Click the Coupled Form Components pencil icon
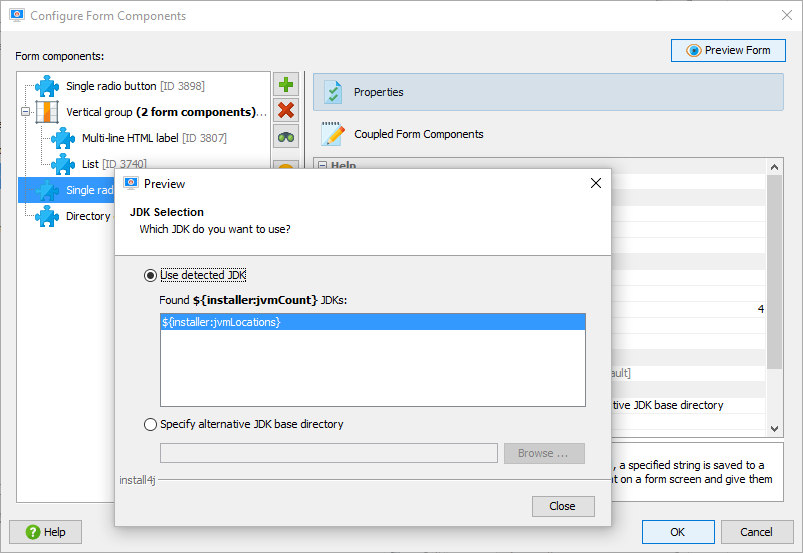Viewport: 803px width, 553px height. pyautogui.click(x=333, y=134)
